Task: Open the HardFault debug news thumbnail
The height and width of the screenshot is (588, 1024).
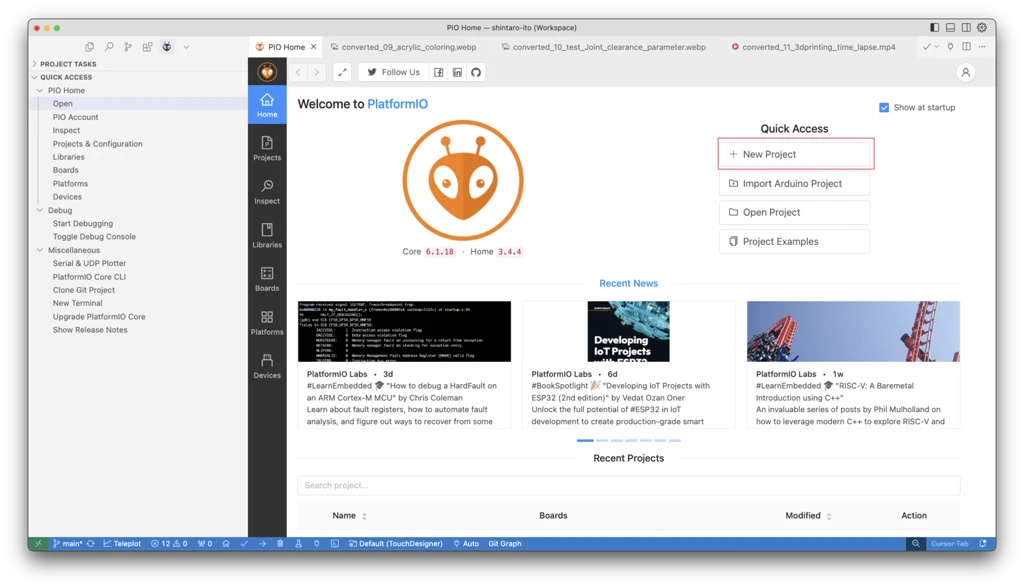Action: [404, 331]
